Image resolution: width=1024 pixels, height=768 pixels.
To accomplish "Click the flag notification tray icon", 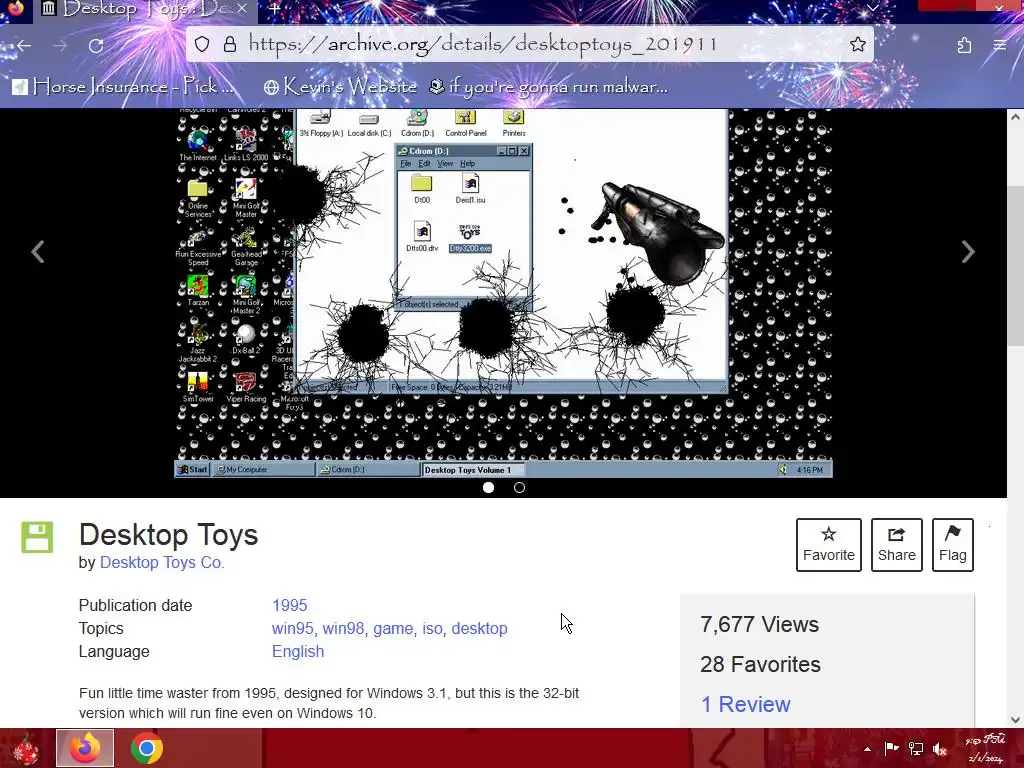I will (x=891, y=748).
